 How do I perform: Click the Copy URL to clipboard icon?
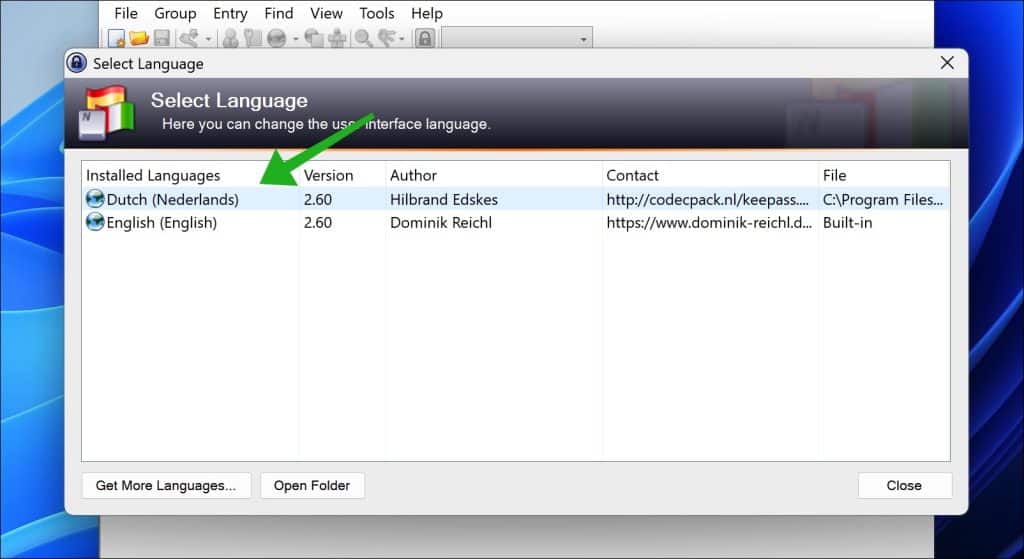(x=314, y=39)
